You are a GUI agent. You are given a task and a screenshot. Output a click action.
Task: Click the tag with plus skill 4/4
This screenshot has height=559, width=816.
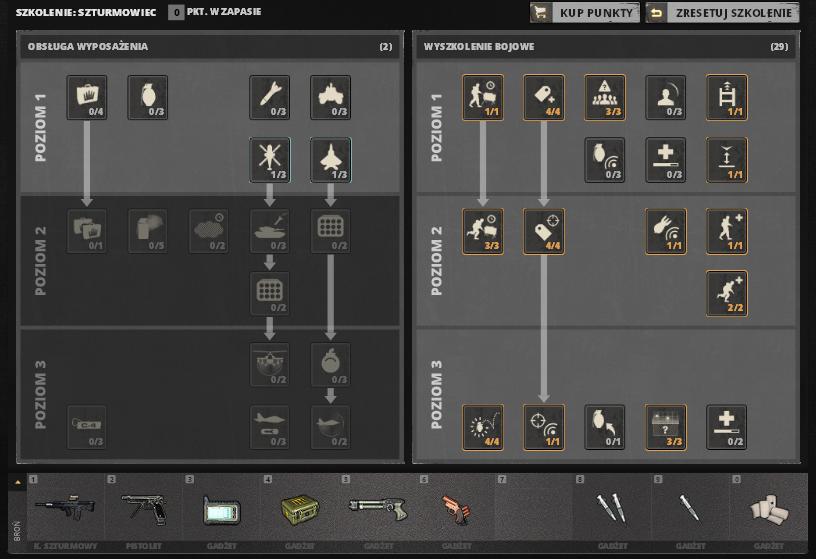(x=544, y=97)
